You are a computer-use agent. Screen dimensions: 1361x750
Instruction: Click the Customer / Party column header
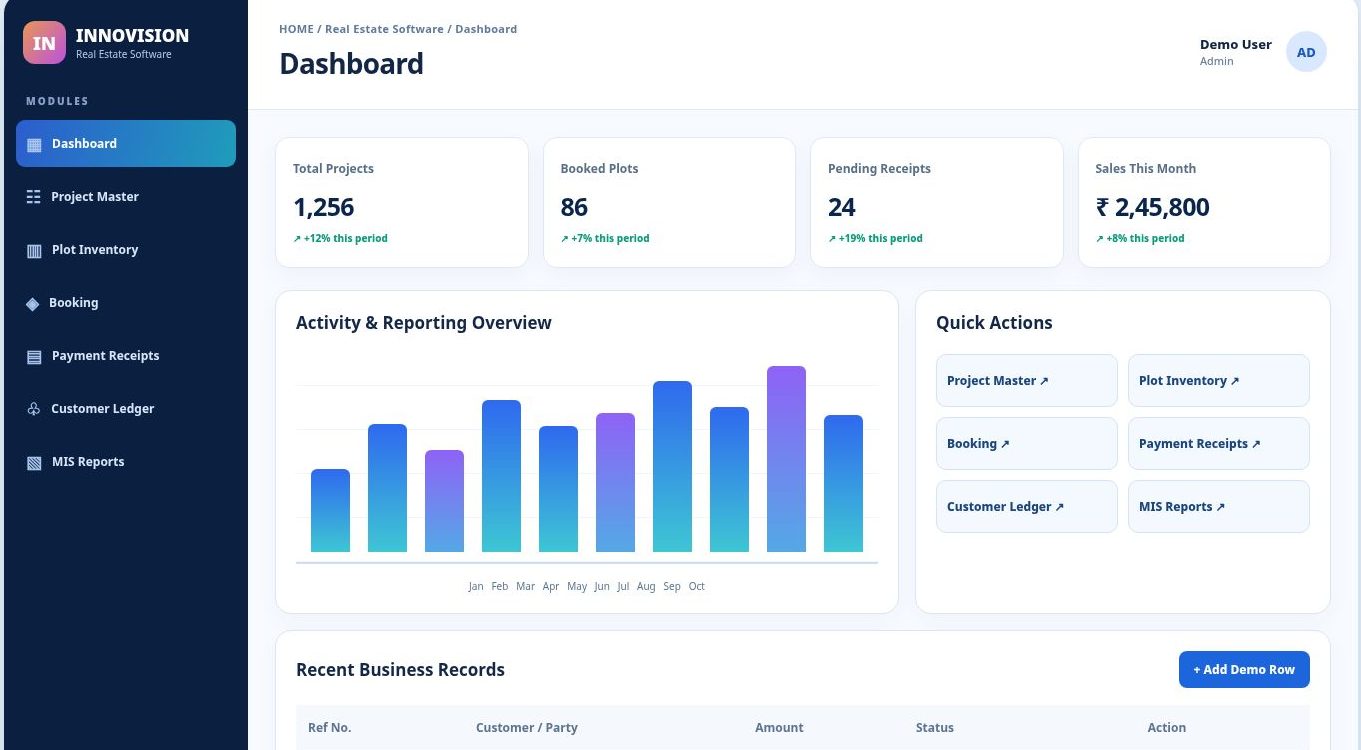pyautogui.click(x=527, y=728)
